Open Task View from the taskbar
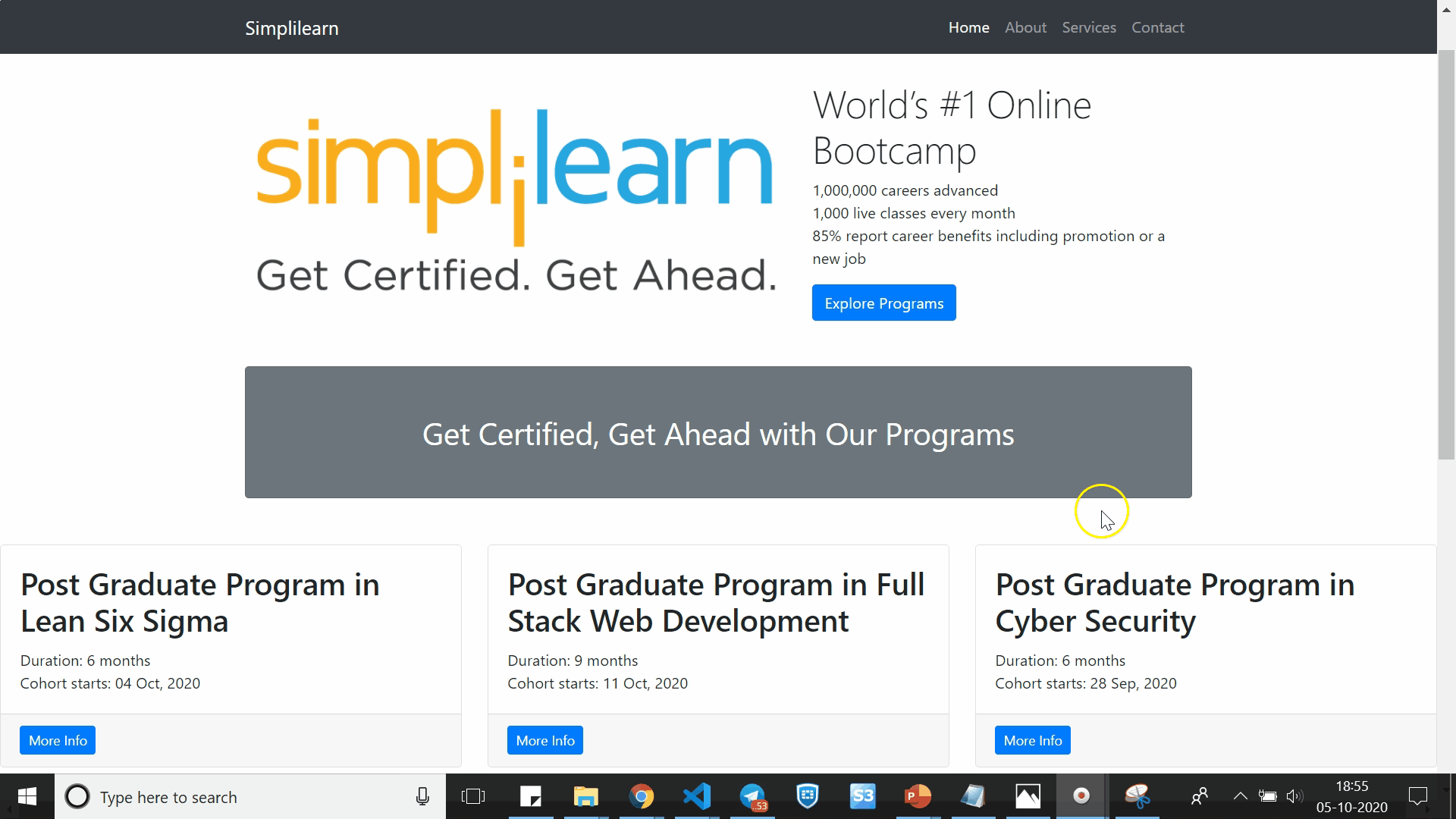The image size is (1456, 819). [x=473, y=796]
